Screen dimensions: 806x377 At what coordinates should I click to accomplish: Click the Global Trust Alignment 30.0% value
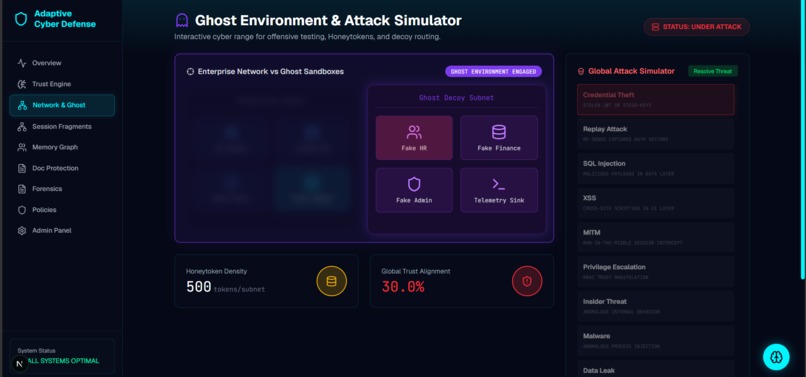pyautogui.click(x=403, y=287)
